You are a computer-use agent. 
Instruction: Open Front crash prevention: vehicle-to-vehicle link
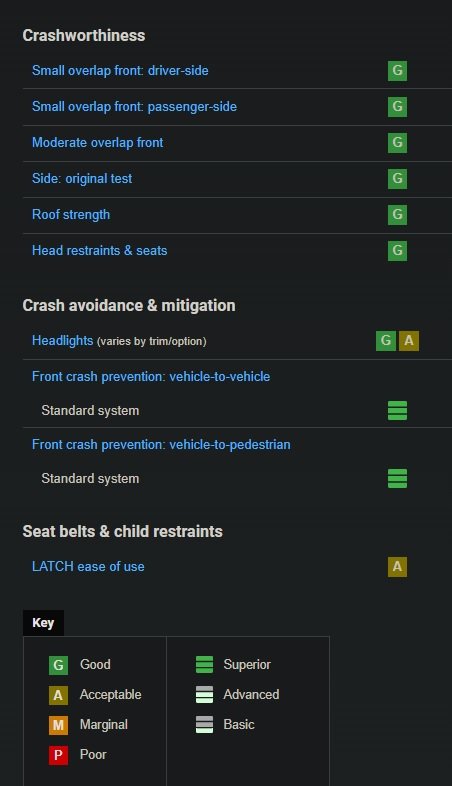tap(151, 376)
